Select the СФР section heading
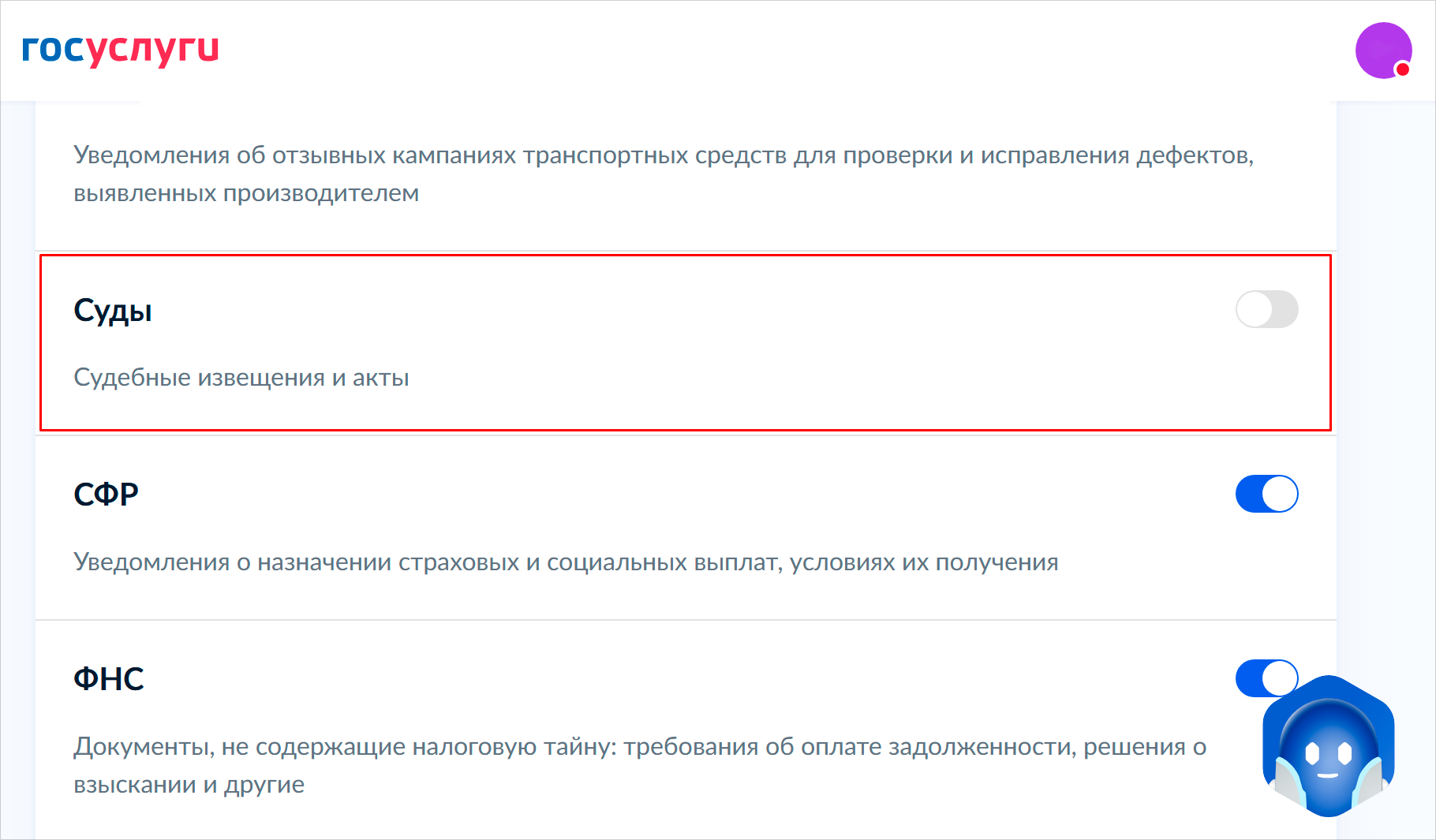 click(x=106, y=495)
